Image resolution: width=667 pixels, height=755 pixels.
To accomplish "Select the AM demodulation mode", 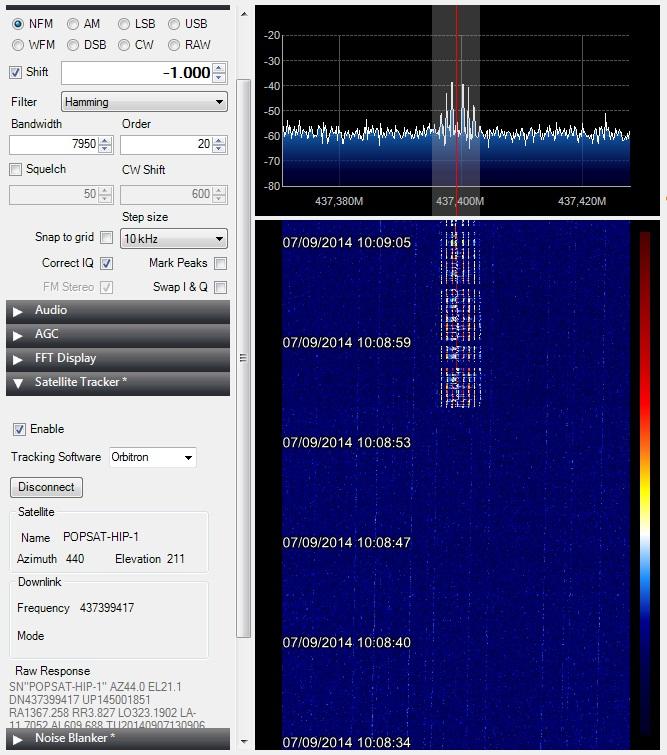I will pos(74,24).
